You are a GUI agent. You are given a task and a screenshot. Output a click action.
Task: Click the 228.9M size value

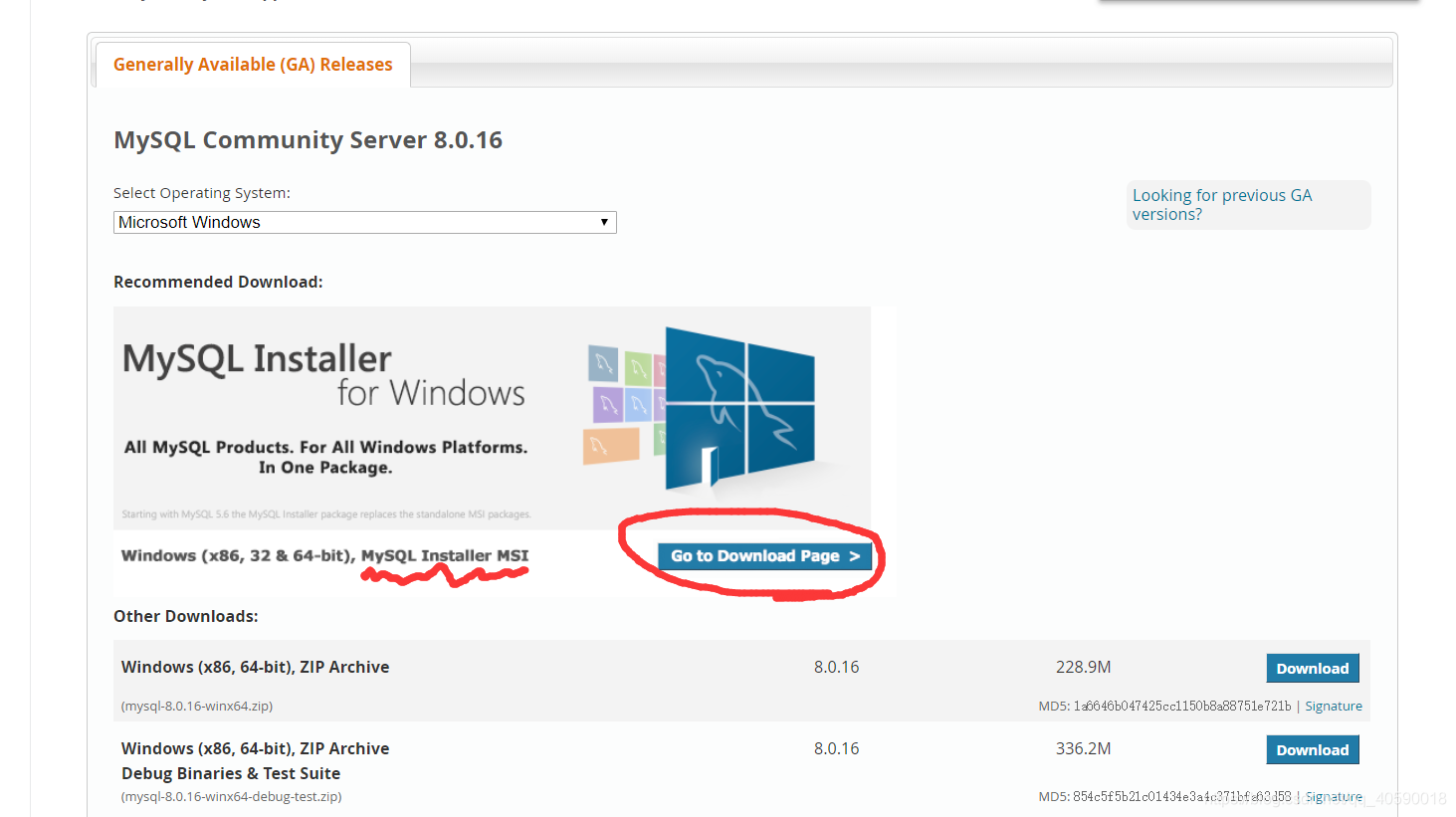click(x=1083, y=667)
